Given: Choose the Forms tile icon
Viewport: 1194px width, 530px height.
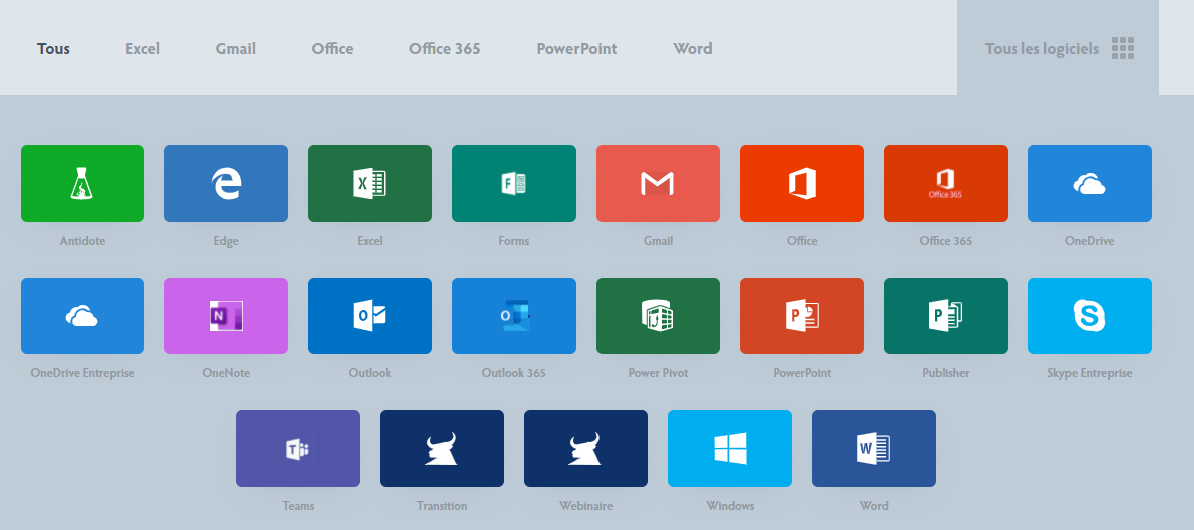Looking at the screenshot, I should [x=514, y=184].
